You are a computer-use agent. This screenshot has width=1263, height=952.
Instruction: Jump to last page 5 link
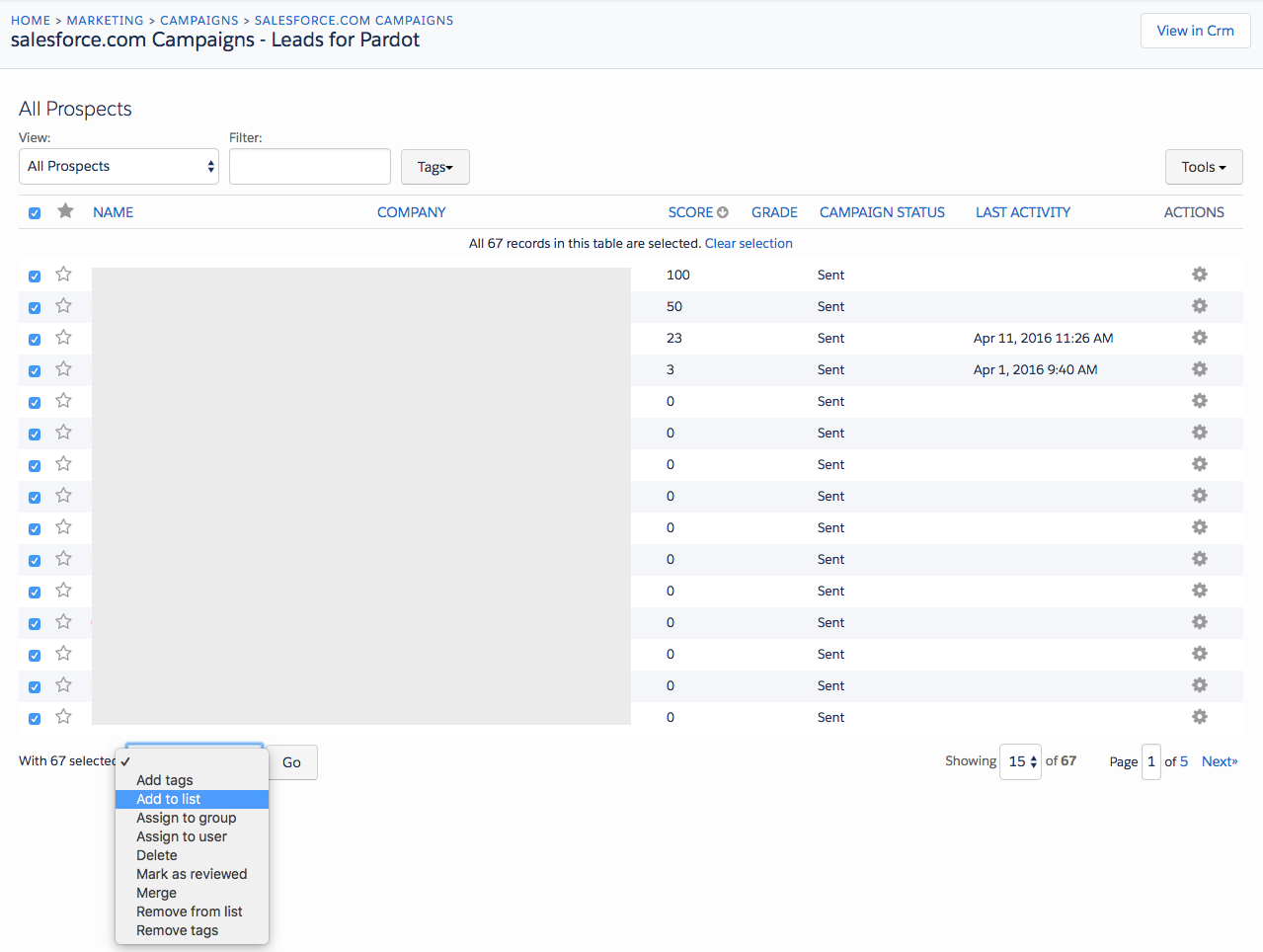pyautogui.click(x=1184, y=761)
